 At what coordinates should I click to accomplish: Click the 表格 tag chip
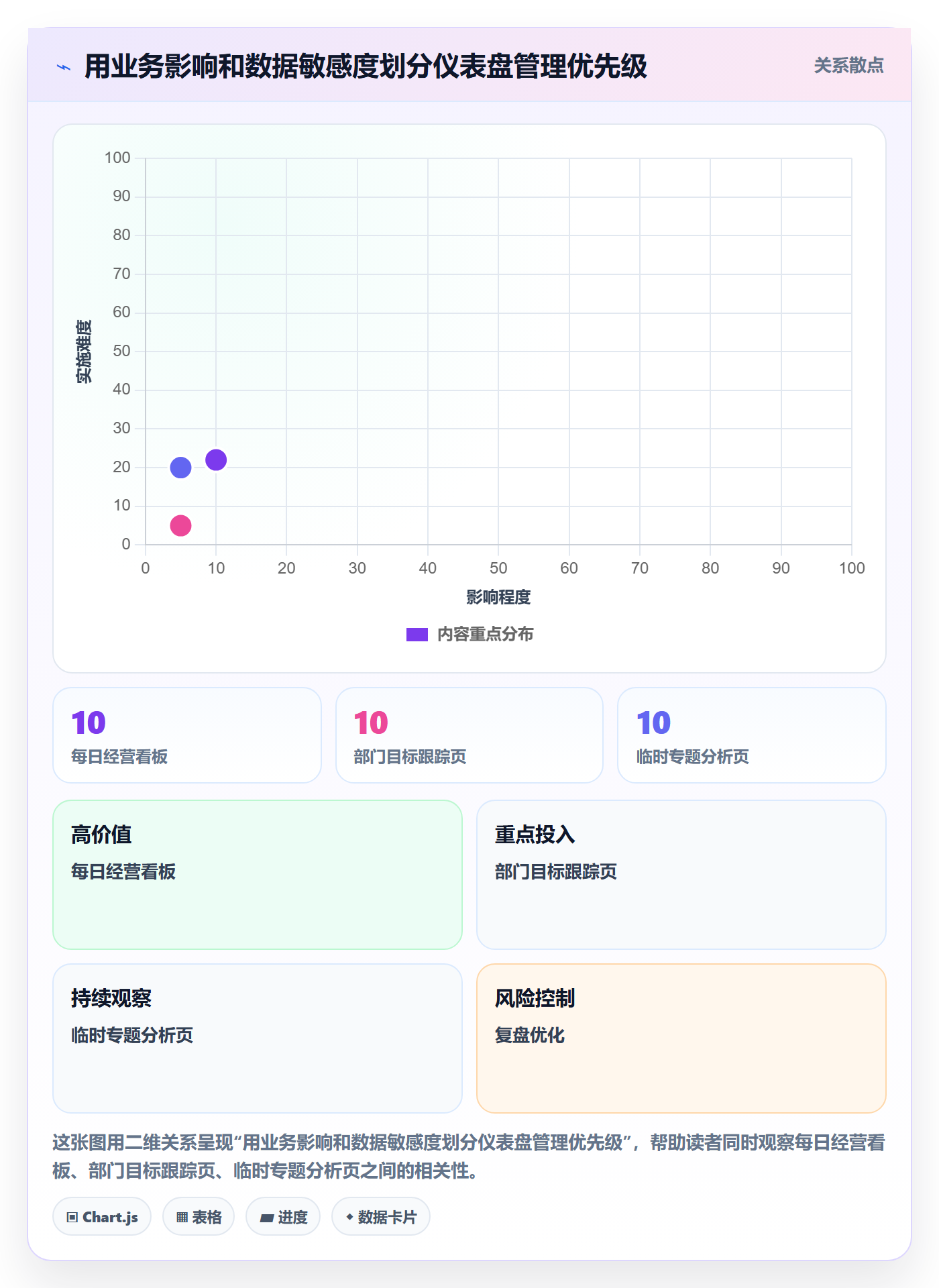[199, 1217]
